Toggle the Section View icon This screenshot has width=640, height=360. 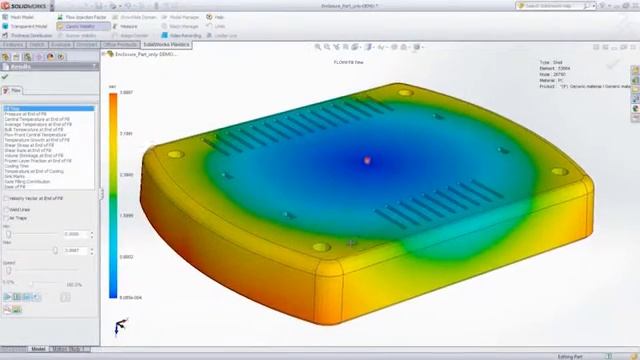(x=346, y=47)
